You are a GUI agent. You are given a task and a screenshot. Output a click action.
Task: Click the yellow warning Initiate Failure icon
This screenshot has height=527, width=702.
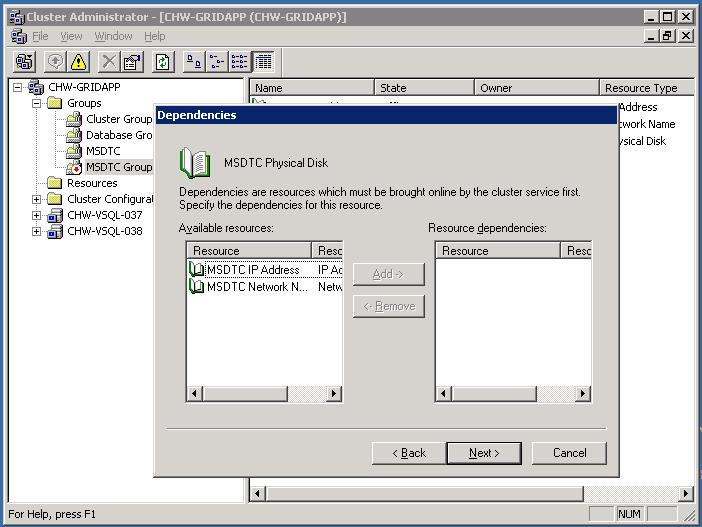click(78, 62)
